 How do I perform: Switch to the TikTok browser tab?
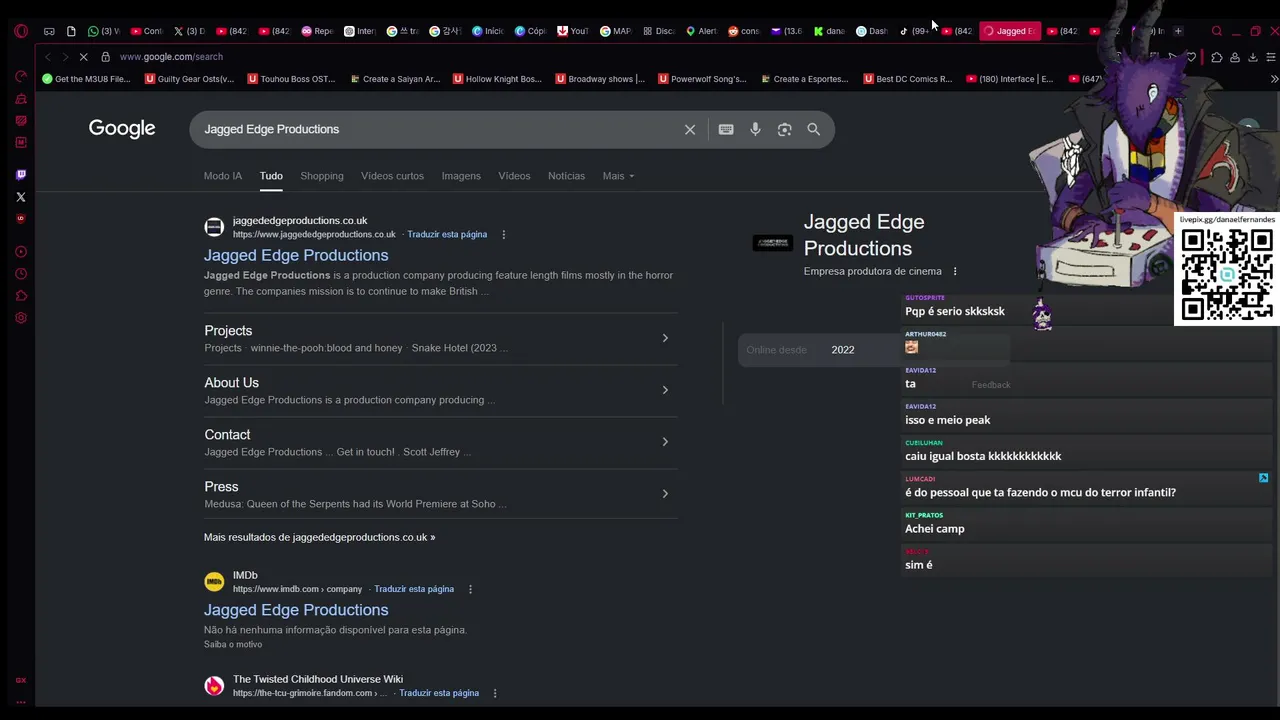click(915, 31)
